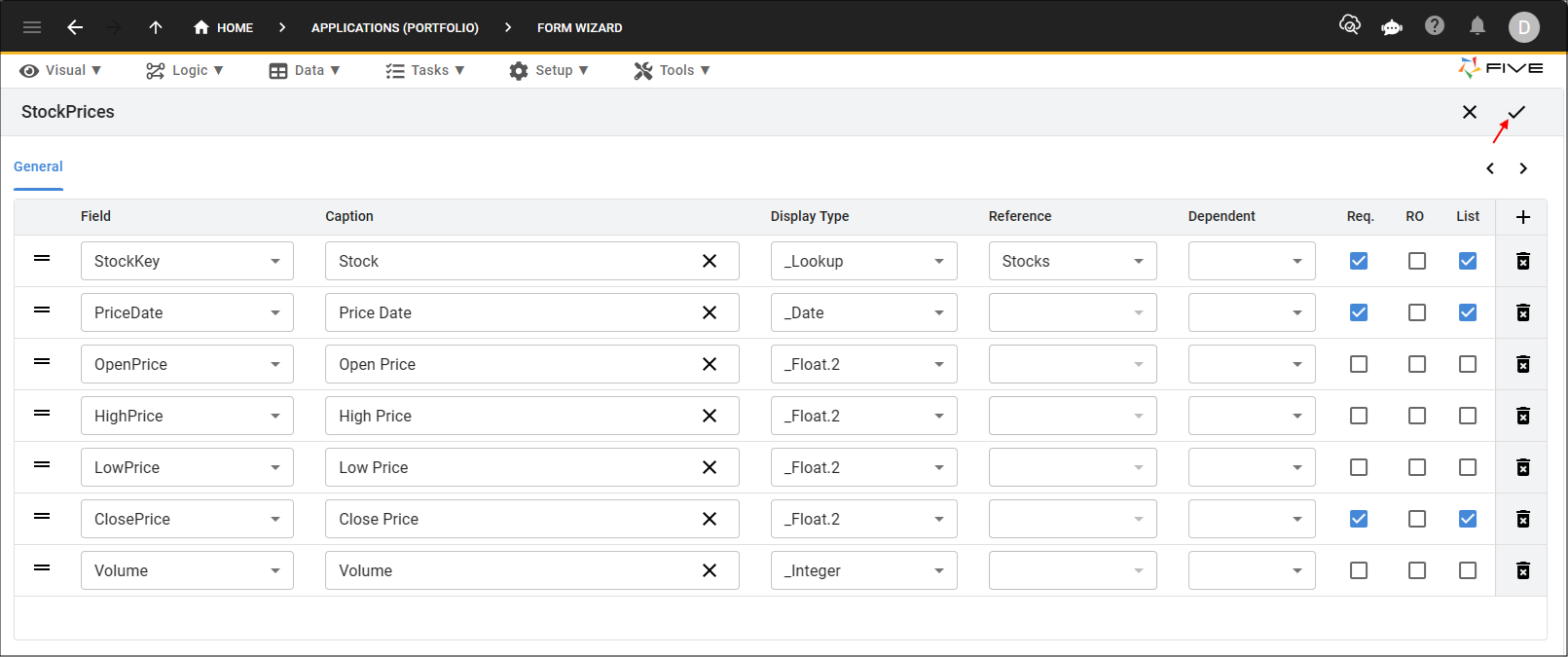
Task: Open the user avatar D menu
Action: 1524,27
